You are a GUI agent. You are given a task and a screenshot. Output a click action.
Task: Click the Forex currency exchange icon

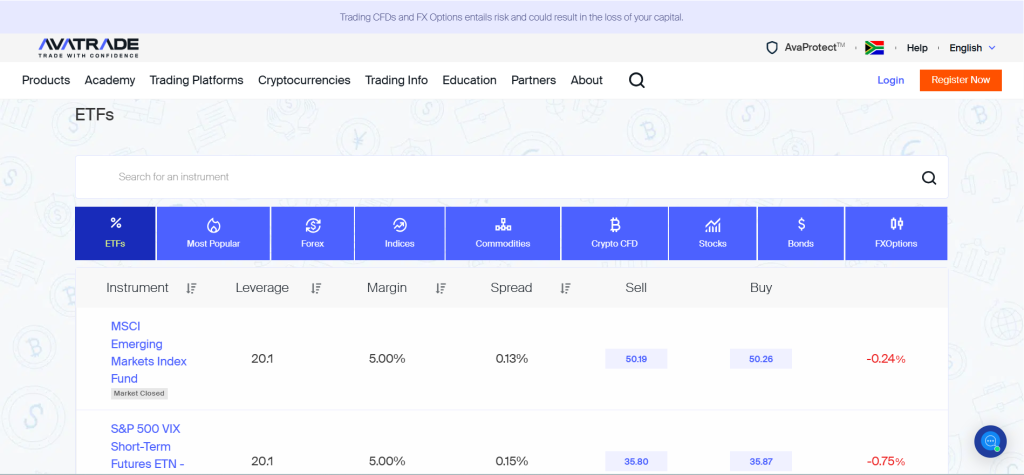point(312,225)
